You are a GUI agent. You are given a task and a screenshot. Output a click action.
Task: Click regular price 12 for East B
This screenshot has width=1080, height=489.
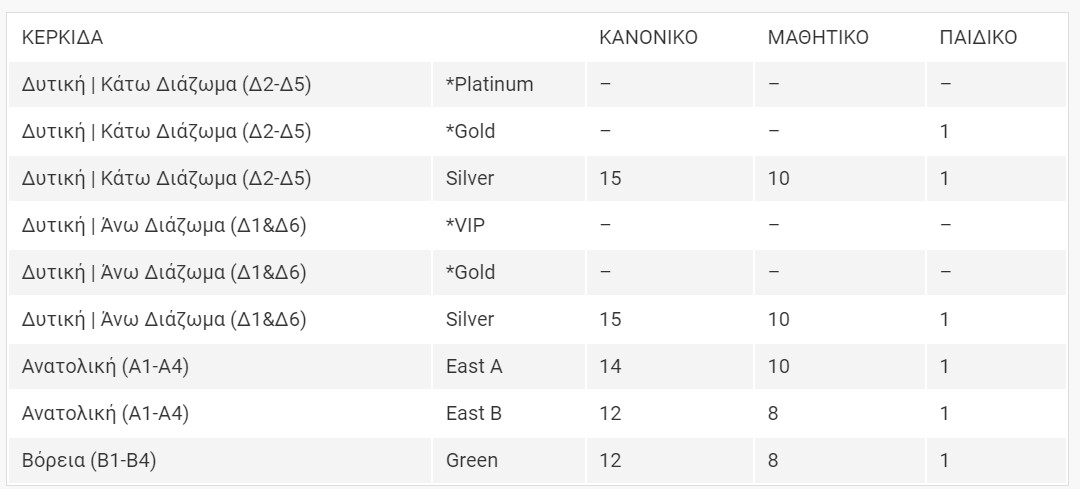pos(610,413)
